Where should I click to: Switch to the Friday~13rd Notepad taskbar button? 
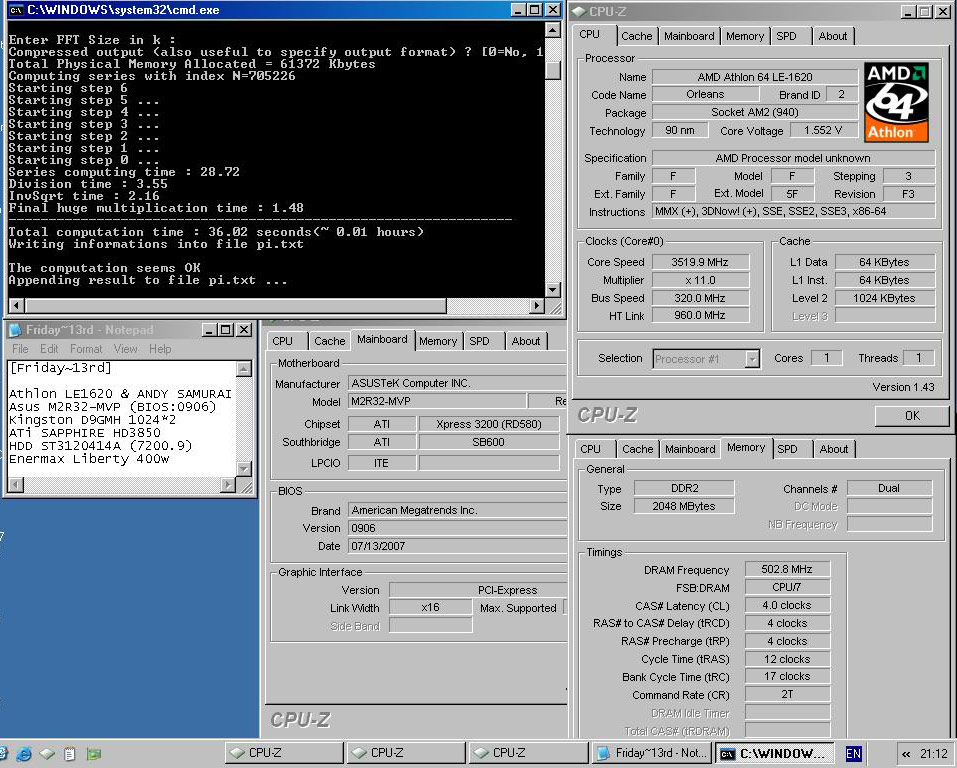[651, 753]
